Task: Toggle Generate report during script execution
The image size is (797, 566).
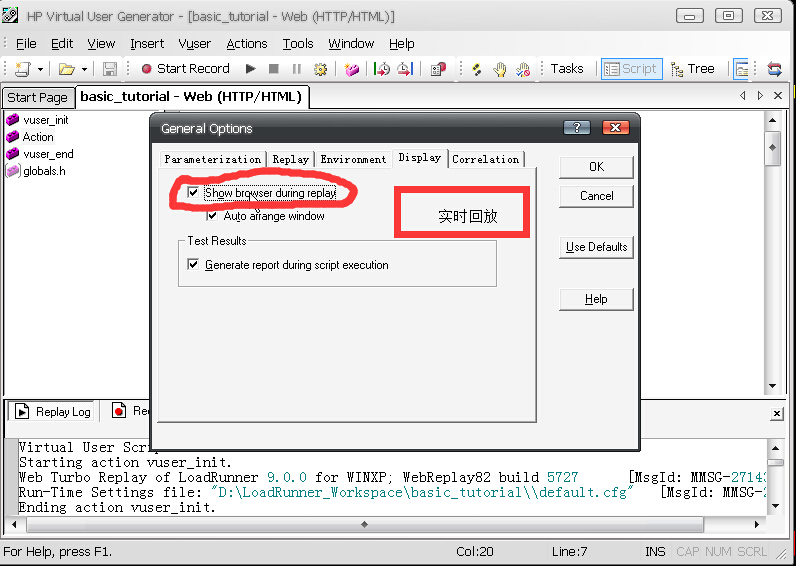Action: 193,265
